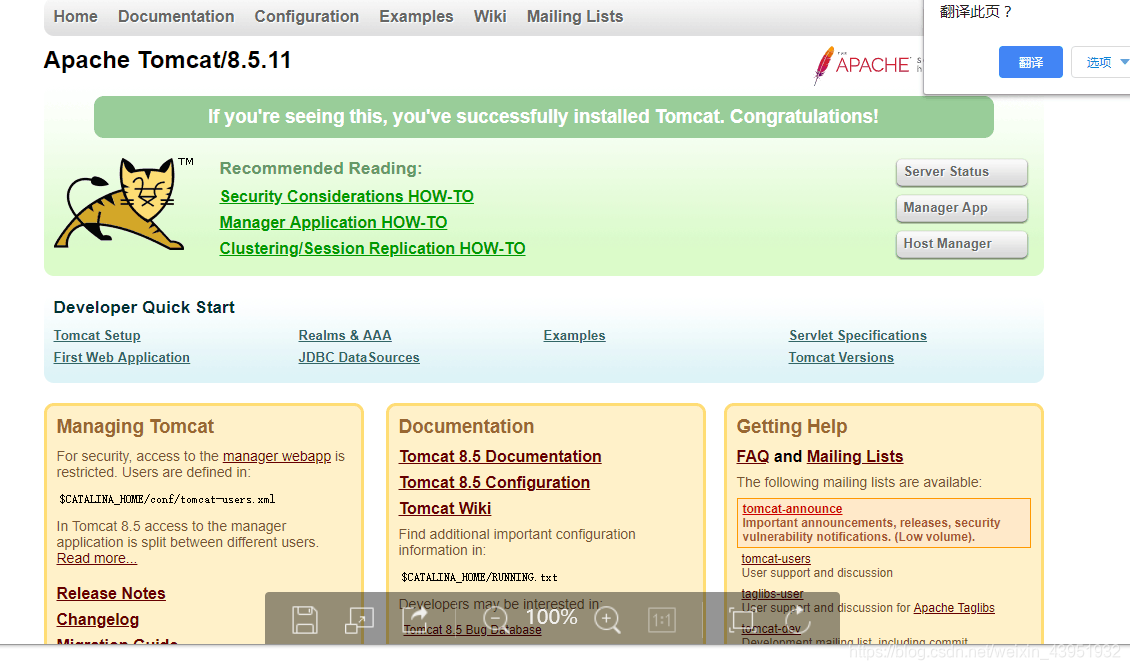The width and height of the screenshot is (1130, 670).
Task: Click the pop-out window icon in the image toolbar
Action: pos(359,620)
